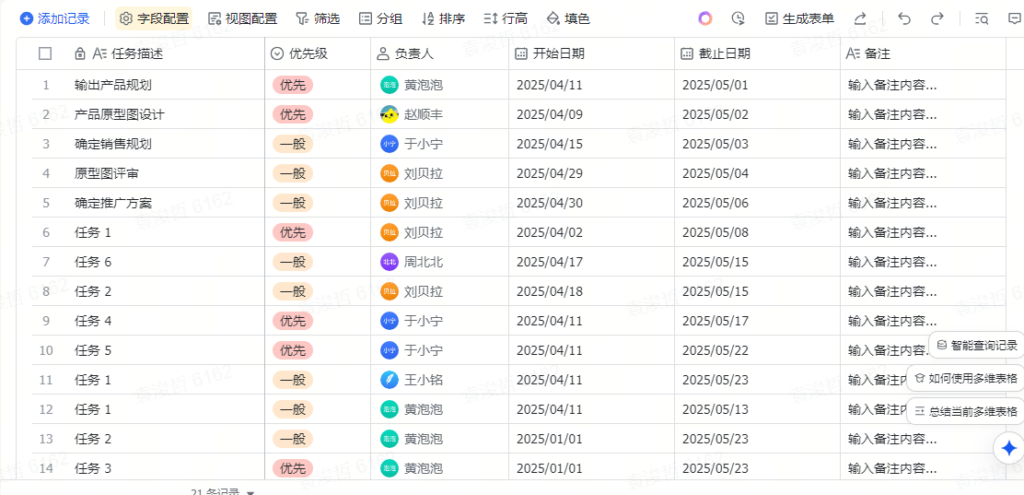Open the 排序 sort options
1024x495 pixels.
coord(443,18)
